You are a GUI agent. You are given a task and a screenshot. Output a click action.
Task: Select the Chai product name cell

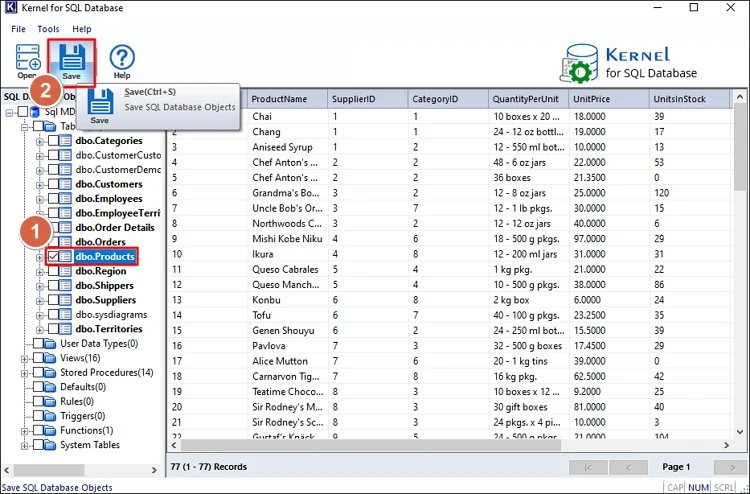(x=288, y=116)
